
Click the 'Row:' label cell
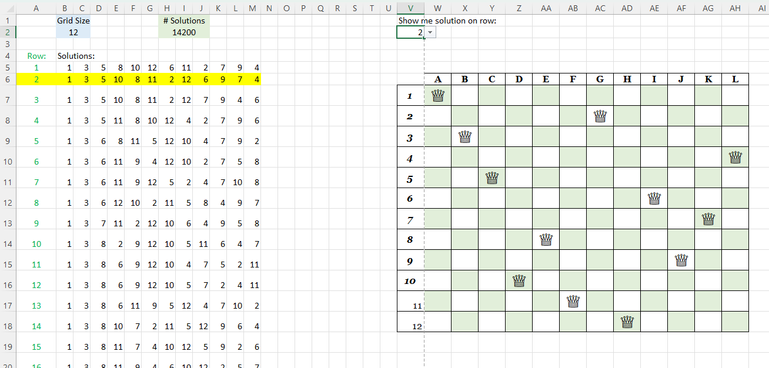36,56
